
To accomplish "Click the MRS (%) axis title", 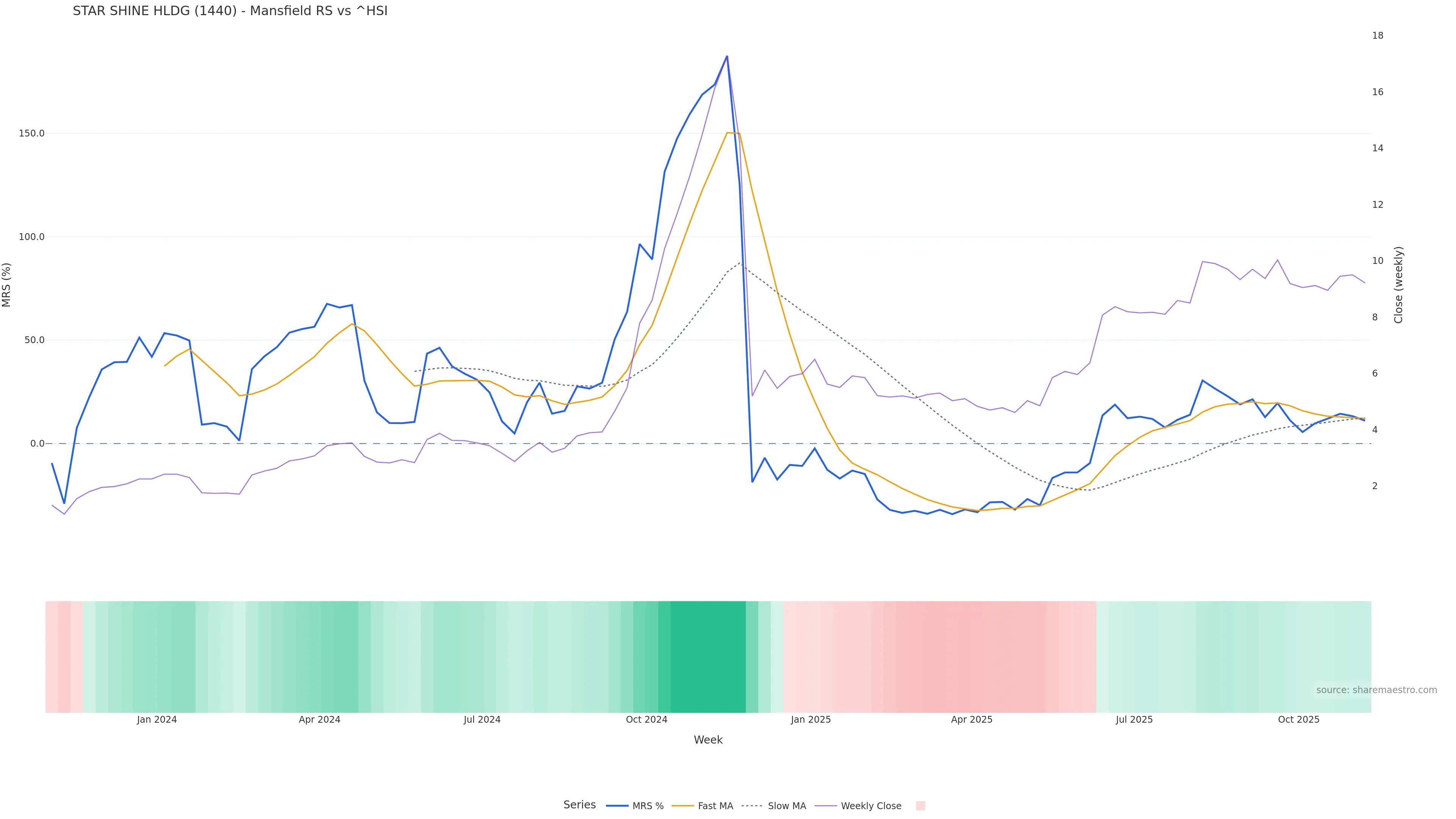I will [x=7, y=285].
